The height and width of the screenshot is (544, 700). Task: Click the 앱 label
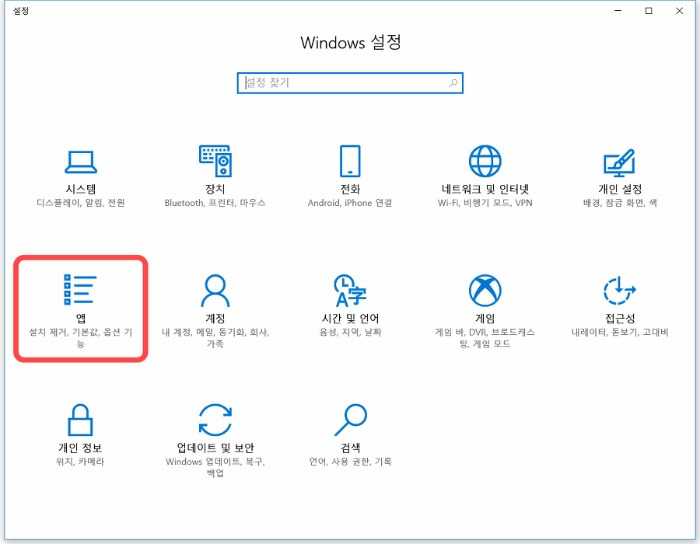(81, 318)
